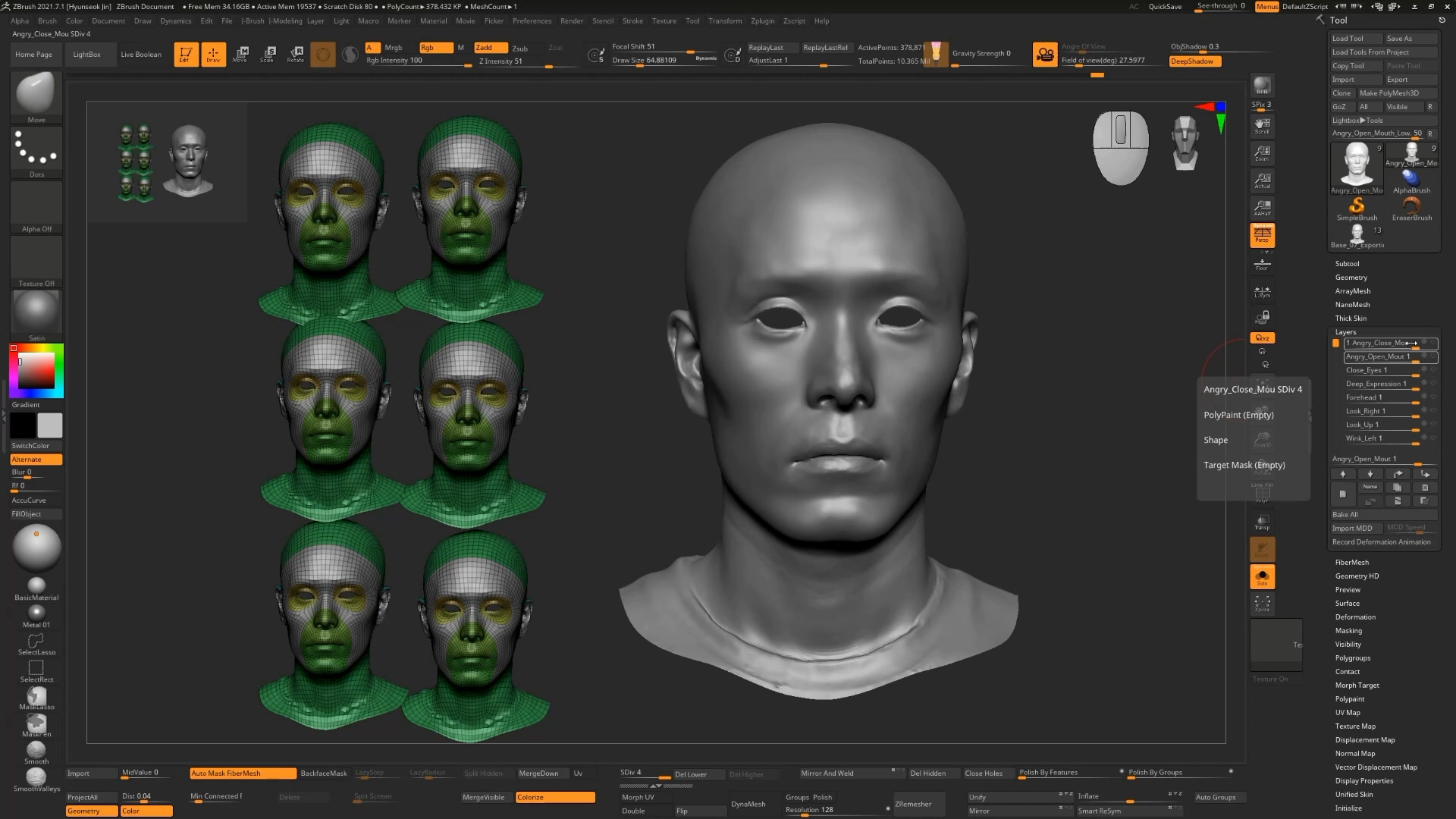Toggle visibility eye of Forehead layer
The width and height of the screenshot is (1456, 819).
1432,397
